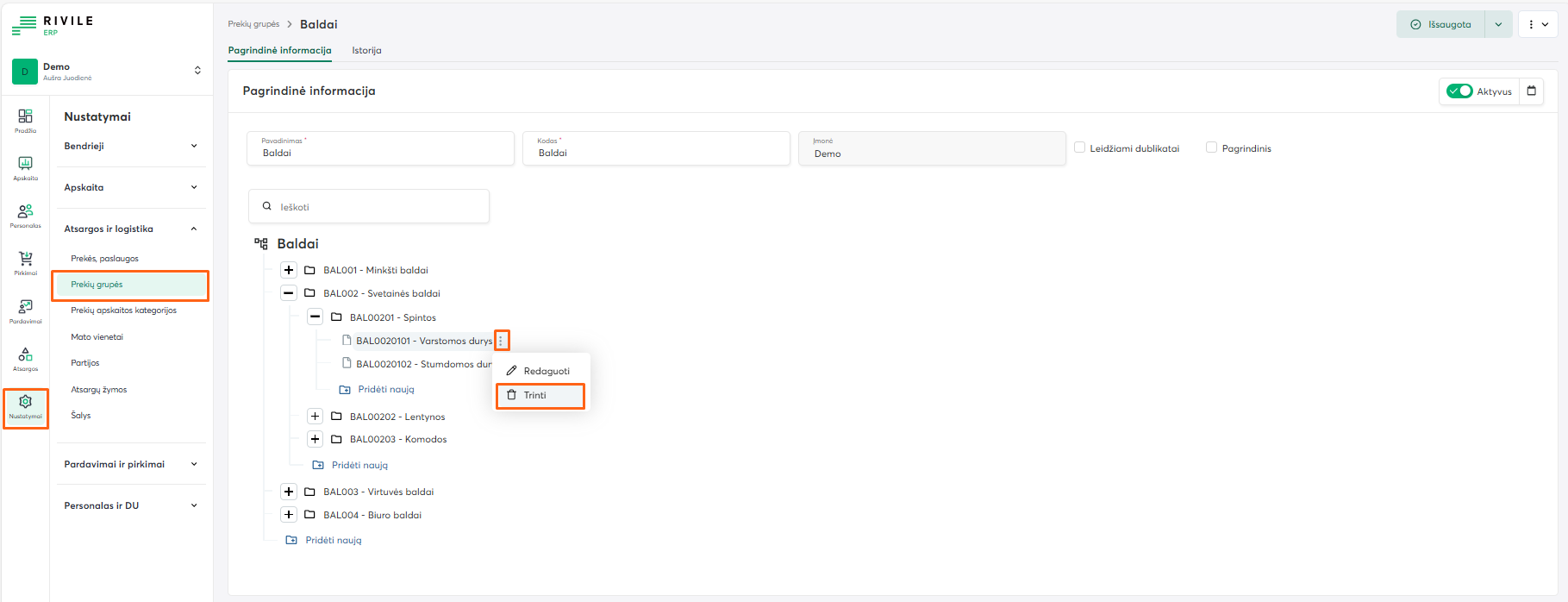This screenshot has height=602, width=1568.
Task: Open the Apskaita accounting sidebar icon
Action: tap(25, 166)
